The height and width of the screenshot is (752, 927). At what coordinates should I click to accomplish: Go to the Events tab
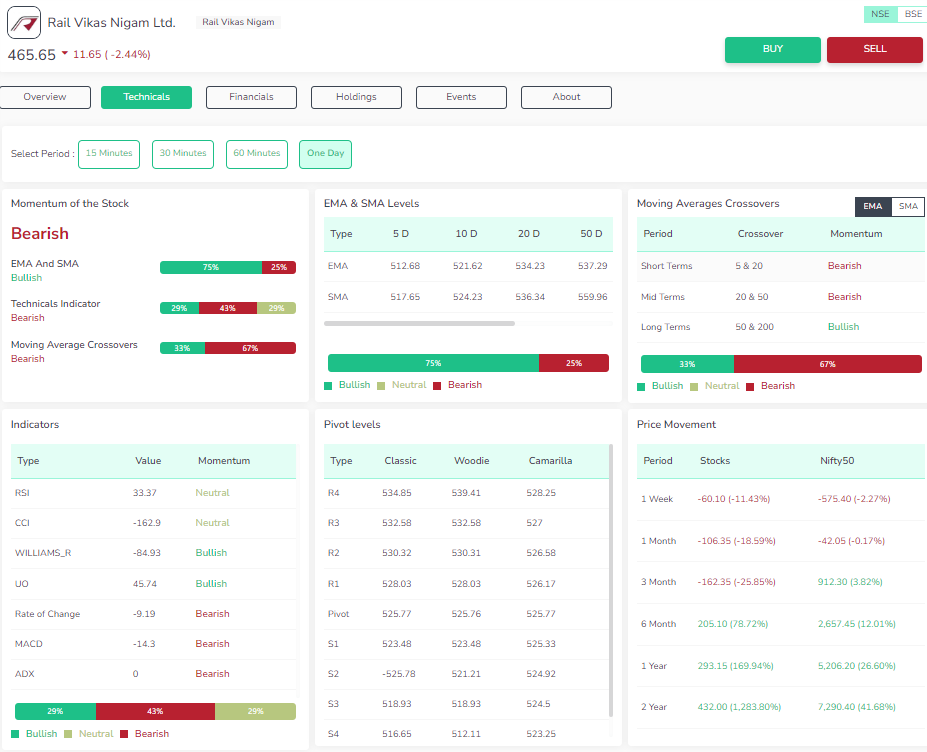click(461, 97)
